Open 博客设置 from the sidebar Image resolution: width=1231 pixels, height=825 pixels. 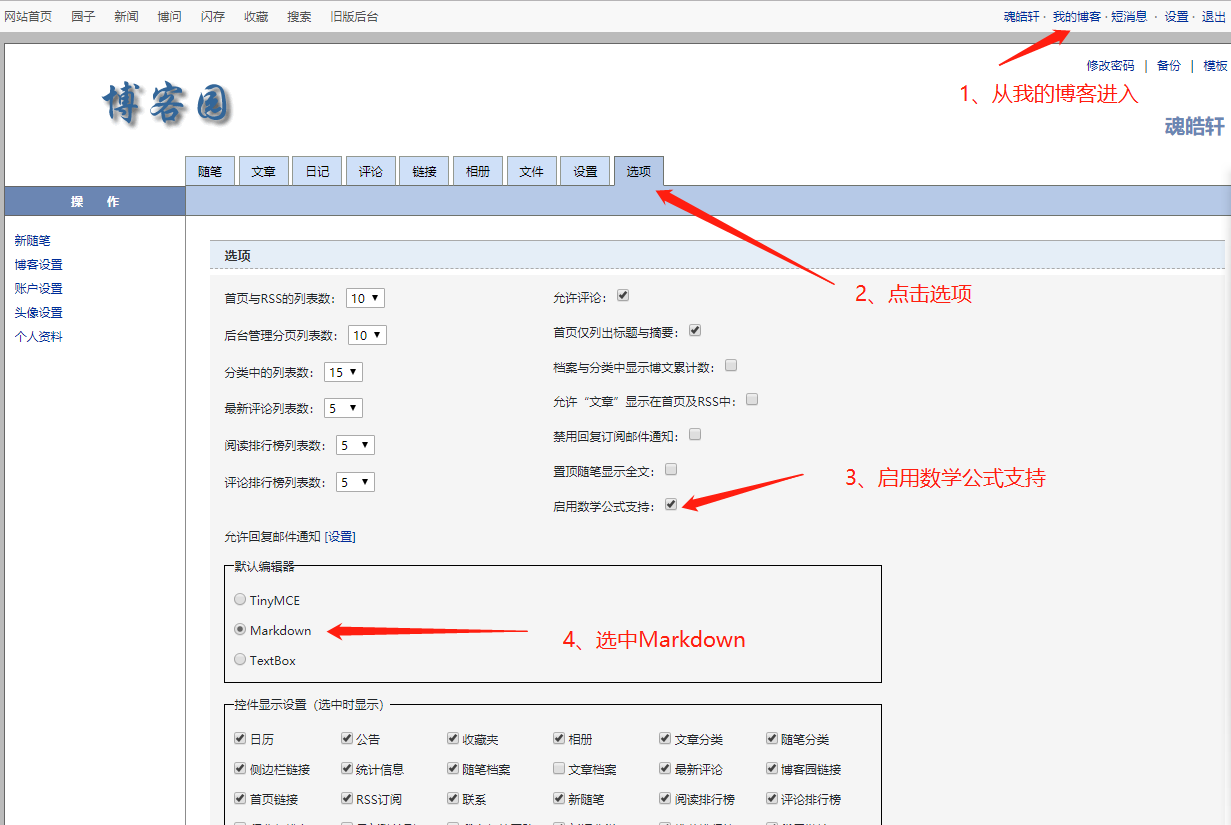coord(38,264)
